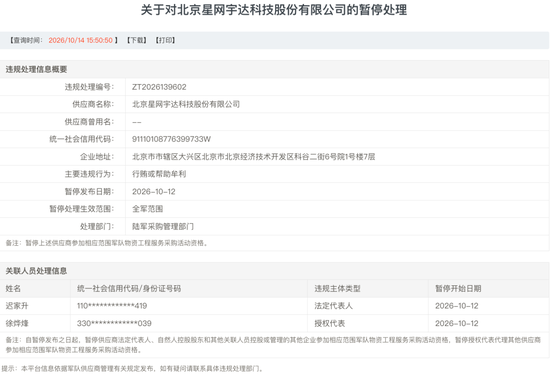Select the company address value text
Image resolution: width=550 pixels, height=376 pixels.
(x=254, y=157)
